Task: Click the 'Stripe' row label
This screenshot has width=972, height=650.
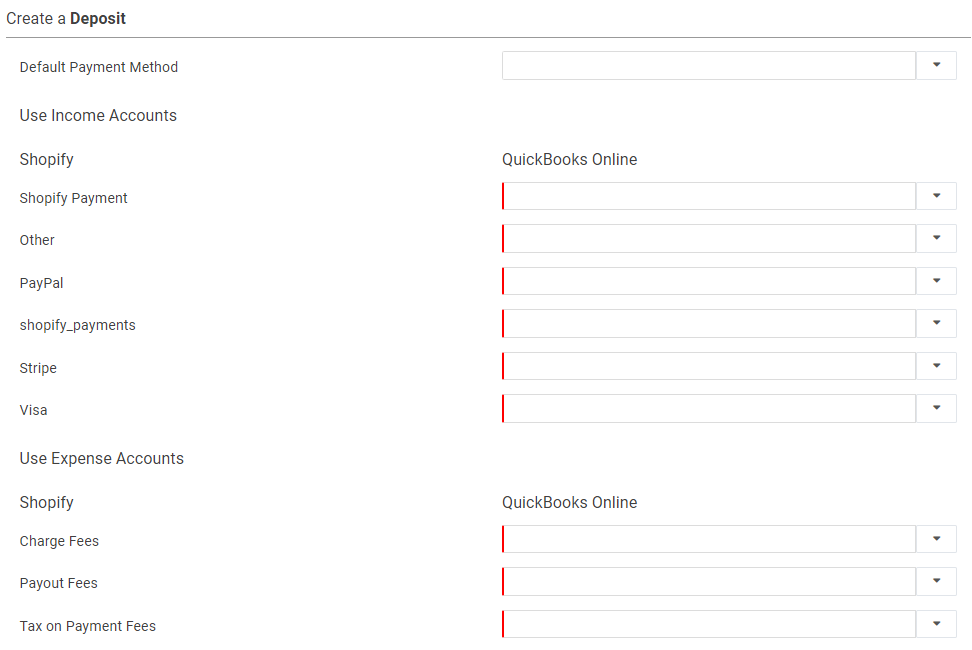Action: pyautogui.click(x=38, y=368)
